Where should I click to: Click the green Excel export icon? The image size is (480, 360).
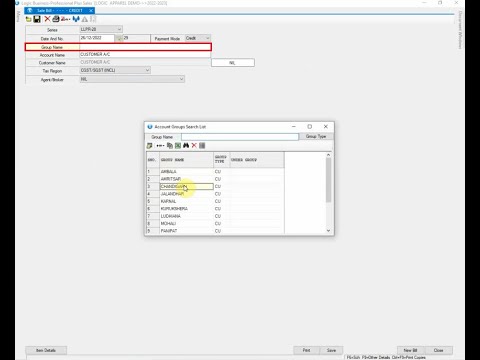click(178, 146)
